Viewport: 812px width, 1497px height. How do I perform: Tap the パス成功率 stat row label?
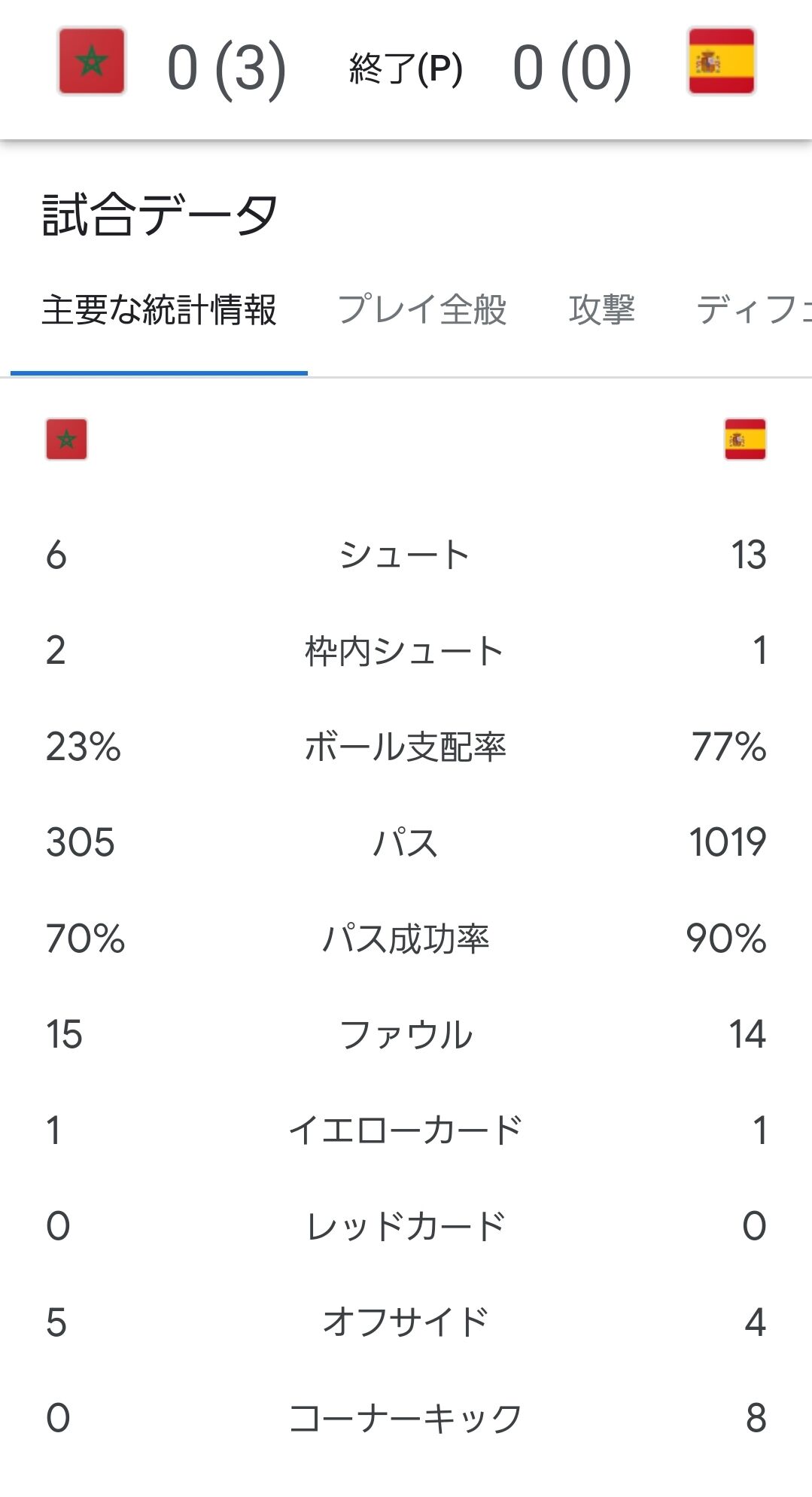click(x=405, y=939)
